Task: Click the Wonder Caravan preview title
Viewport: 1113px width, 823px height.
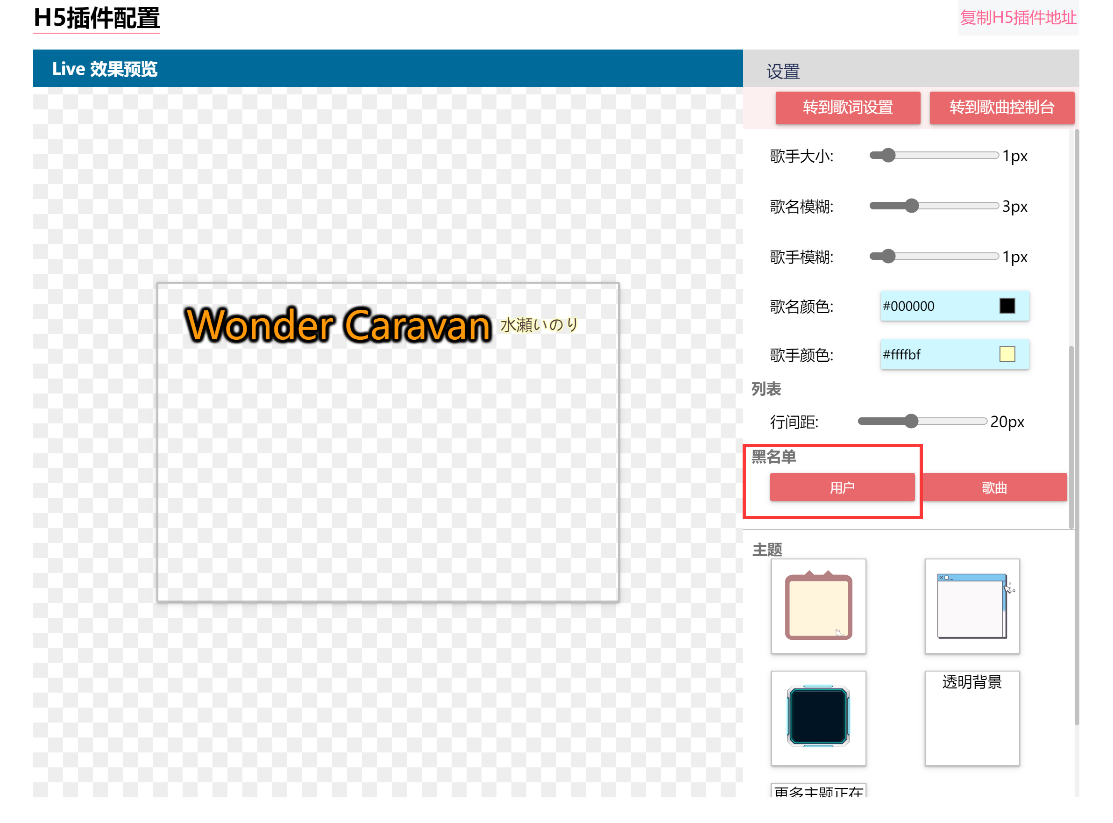Action: click(x=338, y=325)
